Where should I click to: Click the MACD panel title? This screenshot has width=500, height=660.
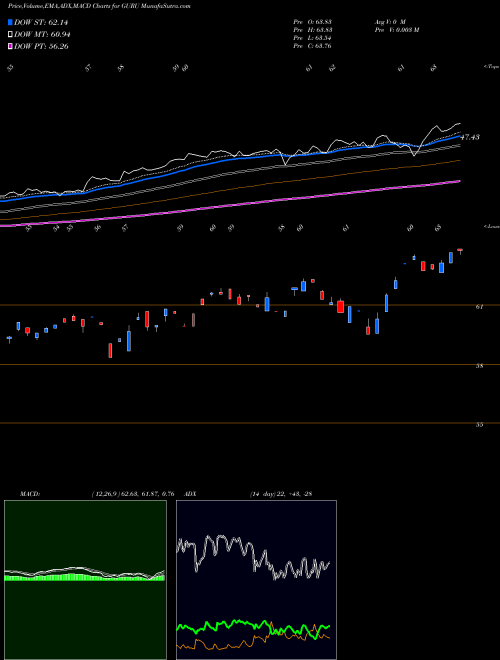pos(30,494)
